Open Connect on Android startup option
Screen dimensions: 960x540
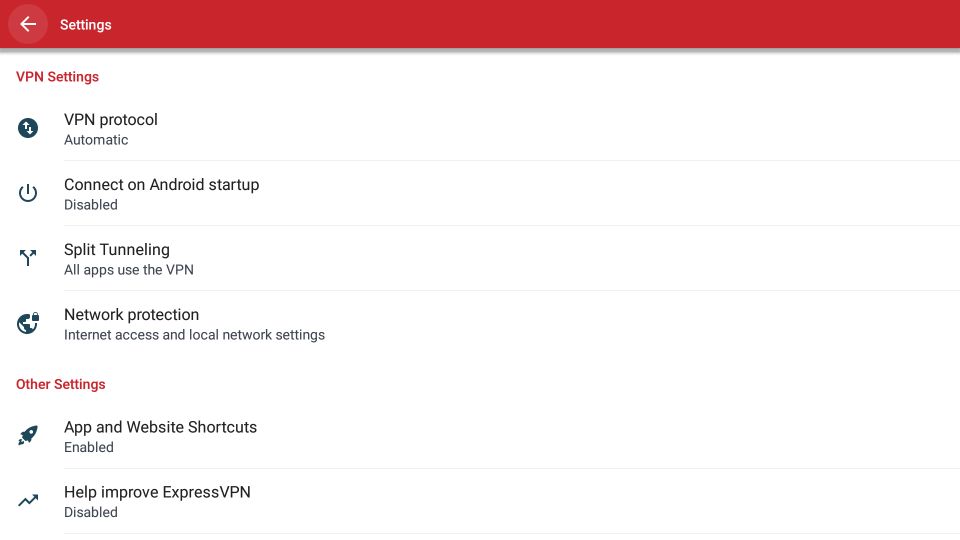pos(480,193)
